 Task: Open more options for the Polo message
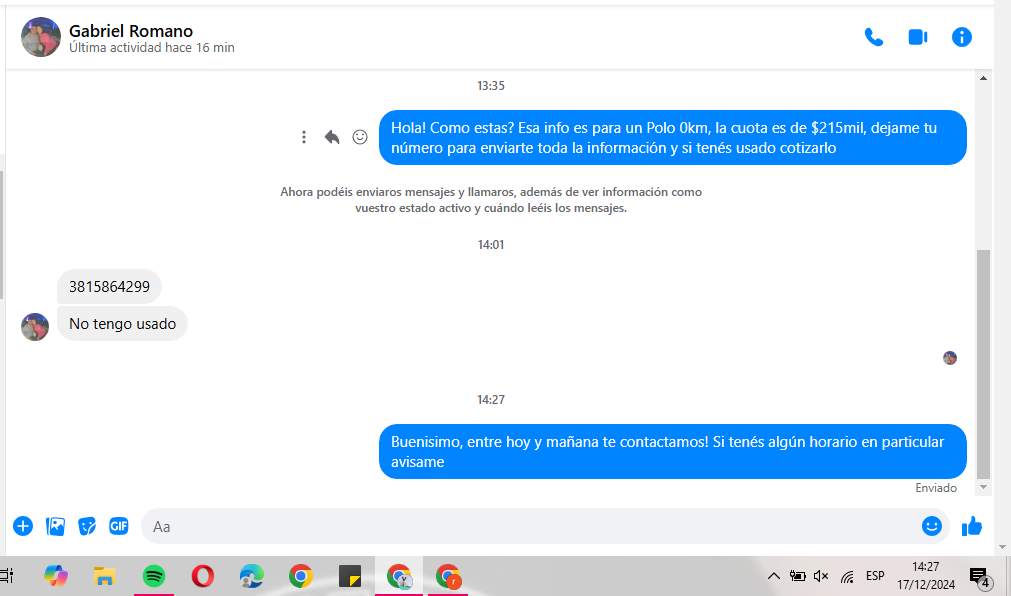coord(304,137)
